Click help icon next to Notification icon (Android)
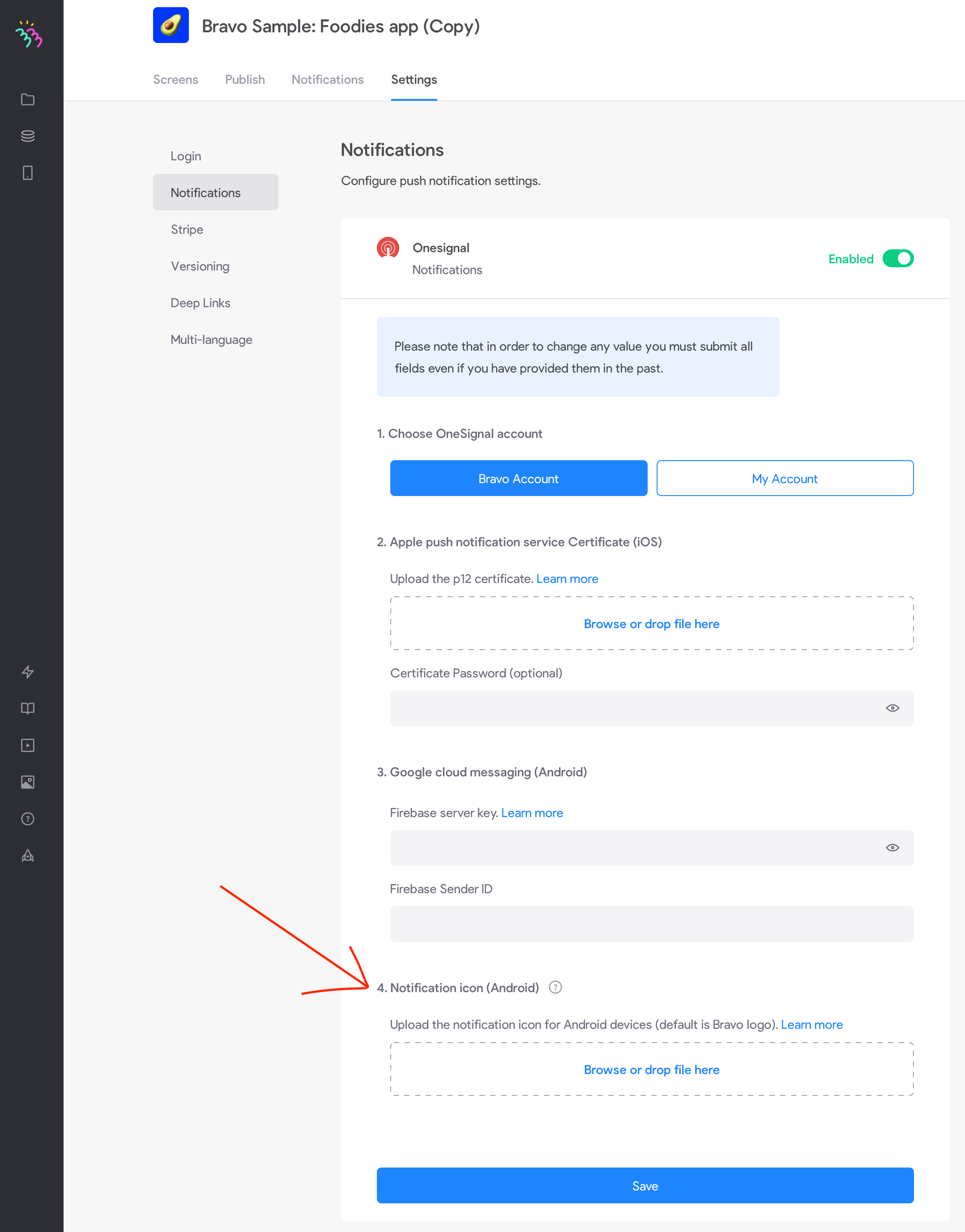The width and height of the screenshot is (965, 1232). 555,987
